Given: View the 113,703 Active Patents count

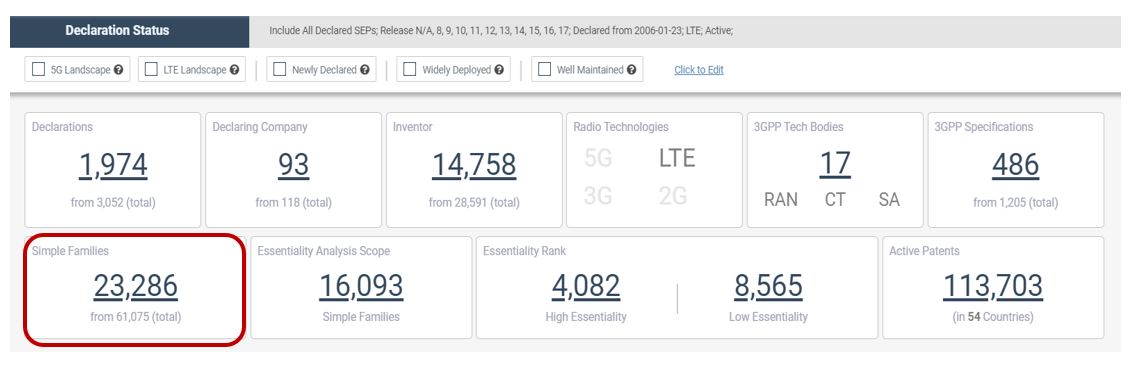Looking at the screenshot, I should click(993, 287).
